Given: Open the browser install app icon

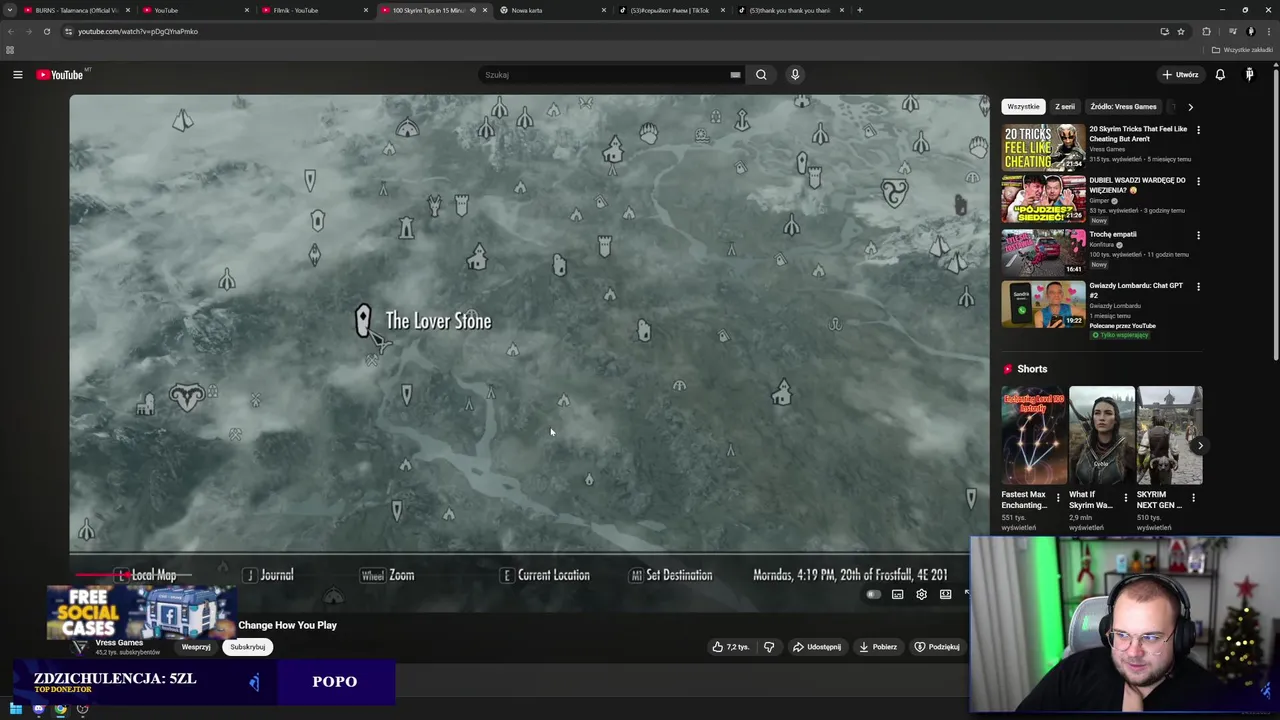Looking at the screenshot, I should (x=1164, y=31).
